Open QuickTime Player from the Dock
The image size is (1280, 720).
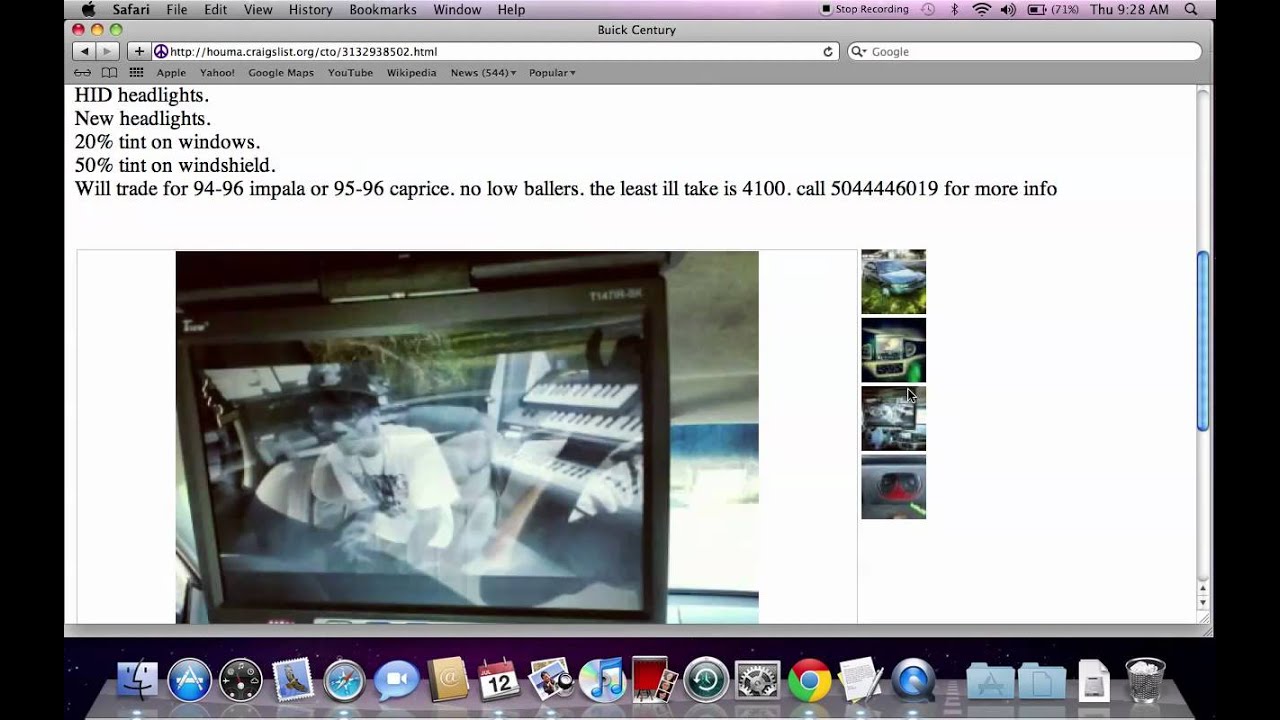[913, 680]
